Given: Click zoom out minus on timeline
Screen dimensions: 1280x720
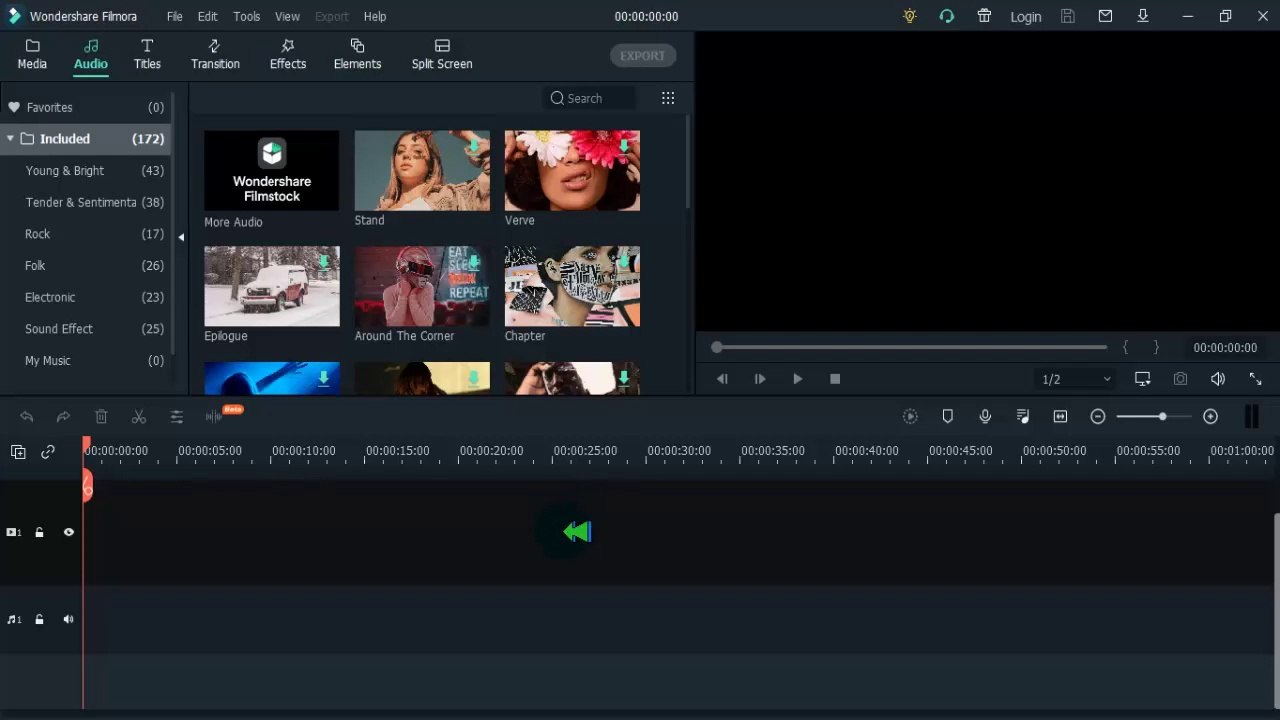Looking at the screenshot, I should (1098, 416).
